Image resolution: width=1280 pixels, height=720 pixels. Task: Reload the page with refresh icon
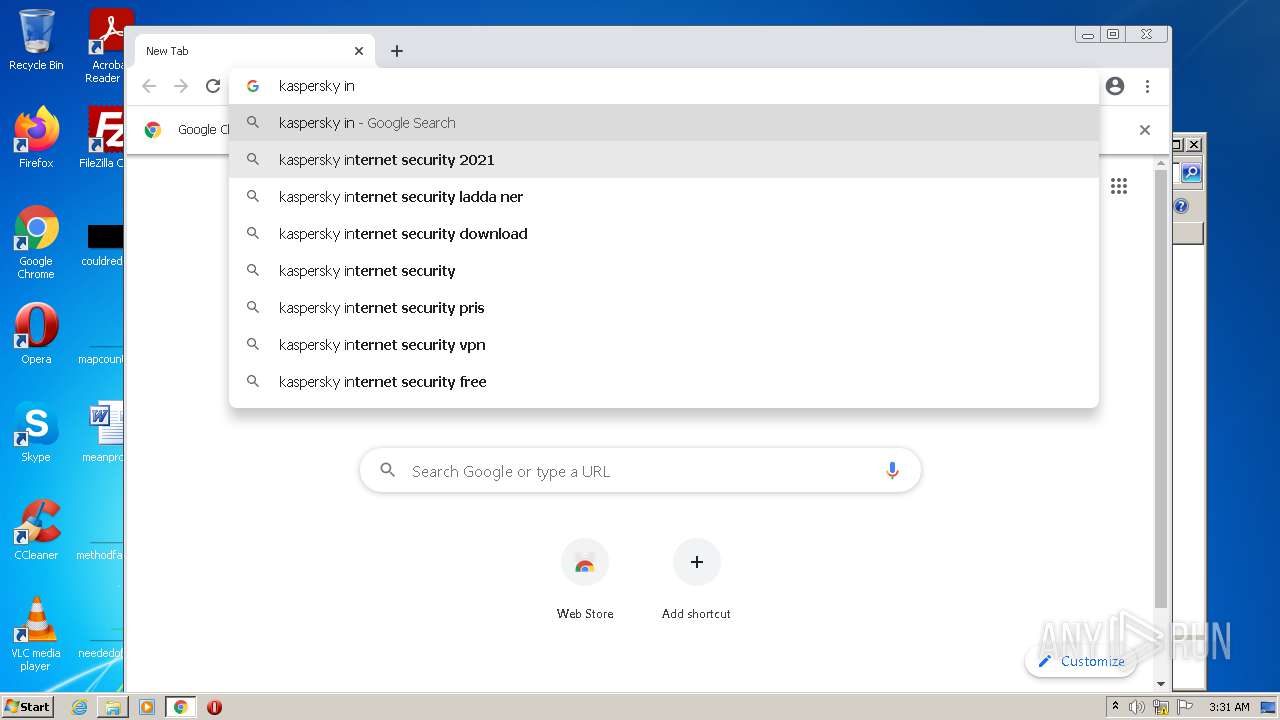pyautogui.click(x=213, y=86)
